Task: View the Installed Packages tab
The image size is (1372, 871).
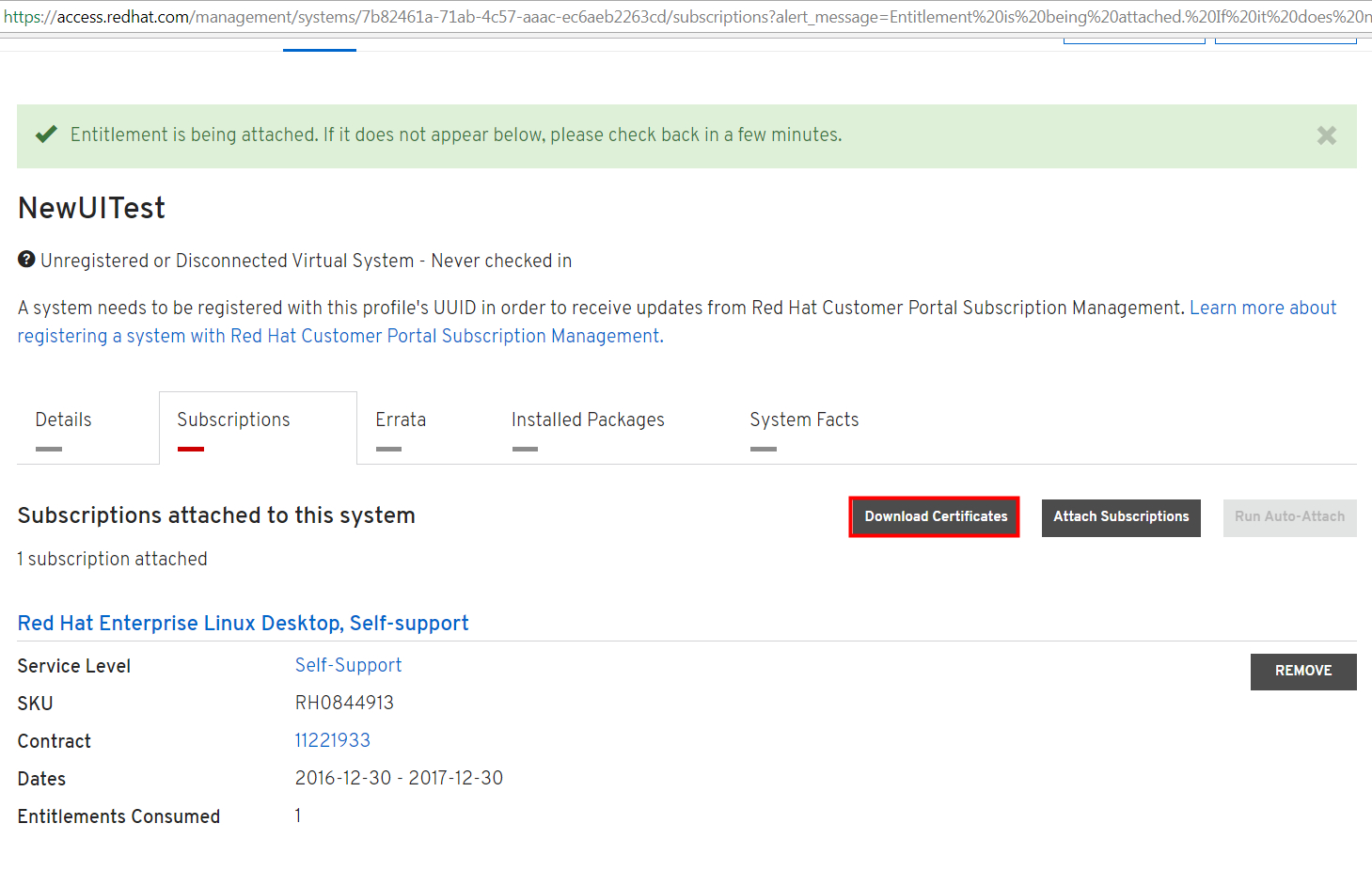Action: pyautogui.click(x=588, y=420)
